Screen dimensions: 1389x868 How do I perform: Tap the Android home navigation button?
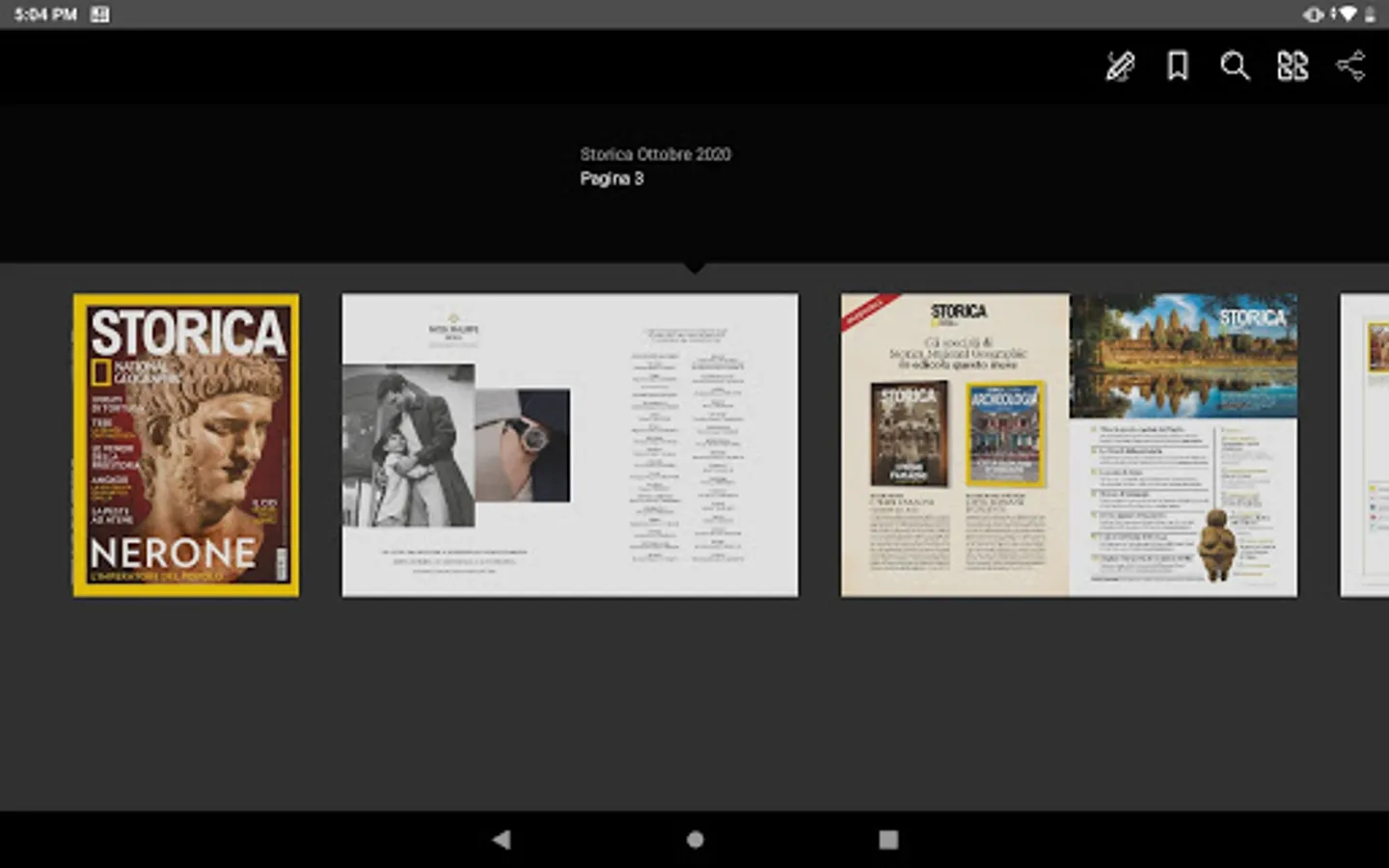point(694,839)
